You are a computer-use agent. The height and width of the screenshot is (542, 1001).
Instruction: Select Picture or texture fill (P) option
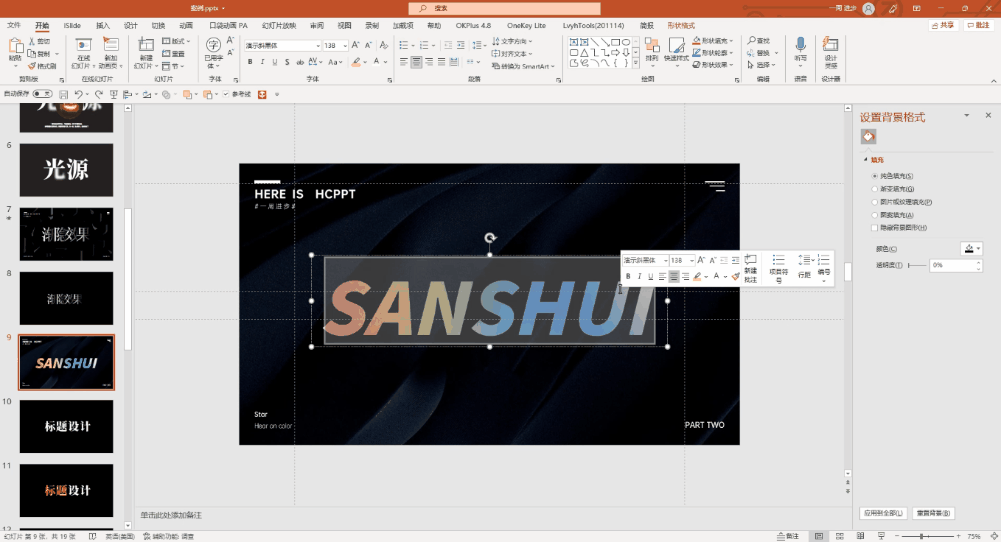(875, 202)
